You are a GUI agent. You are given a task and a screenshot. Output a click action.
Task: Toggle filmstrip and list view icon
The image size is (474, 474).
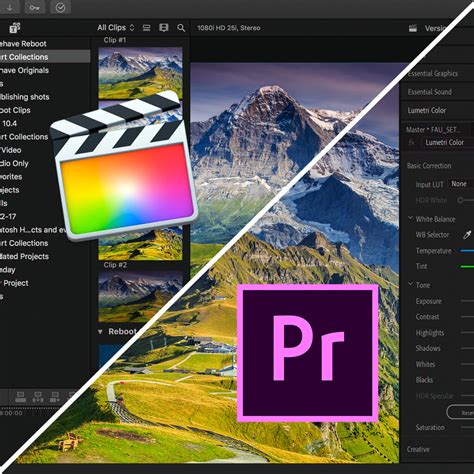164,28
